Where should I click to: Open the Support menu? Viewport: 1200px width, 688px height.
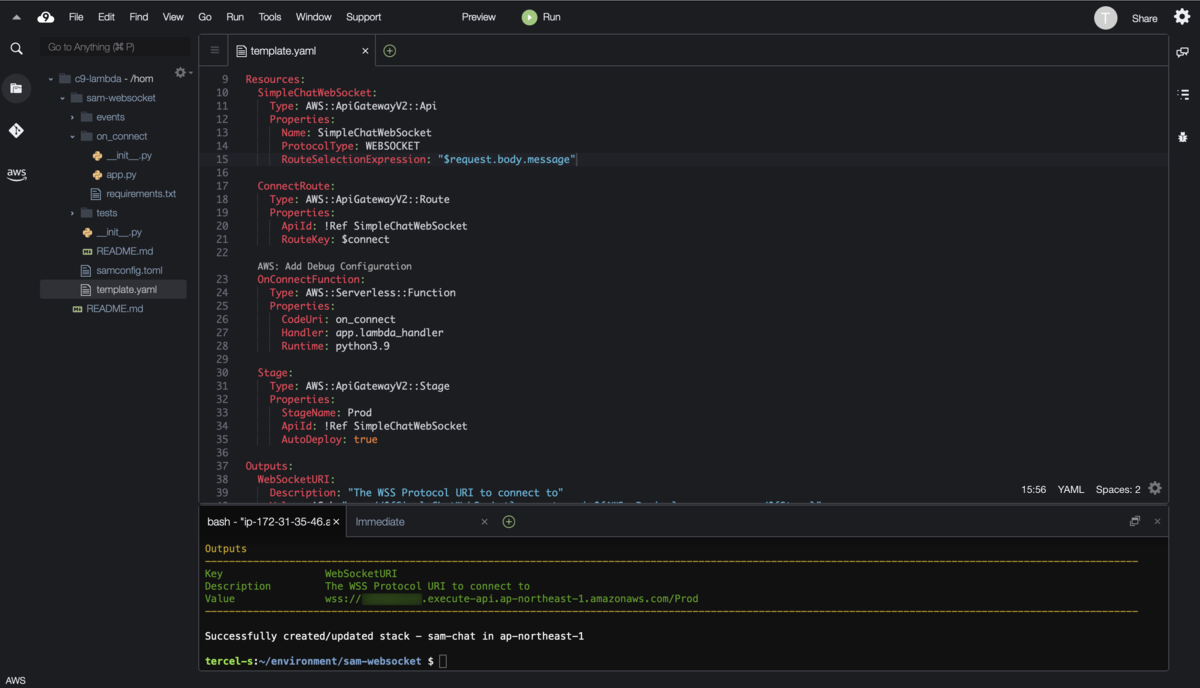click(363, 17)
